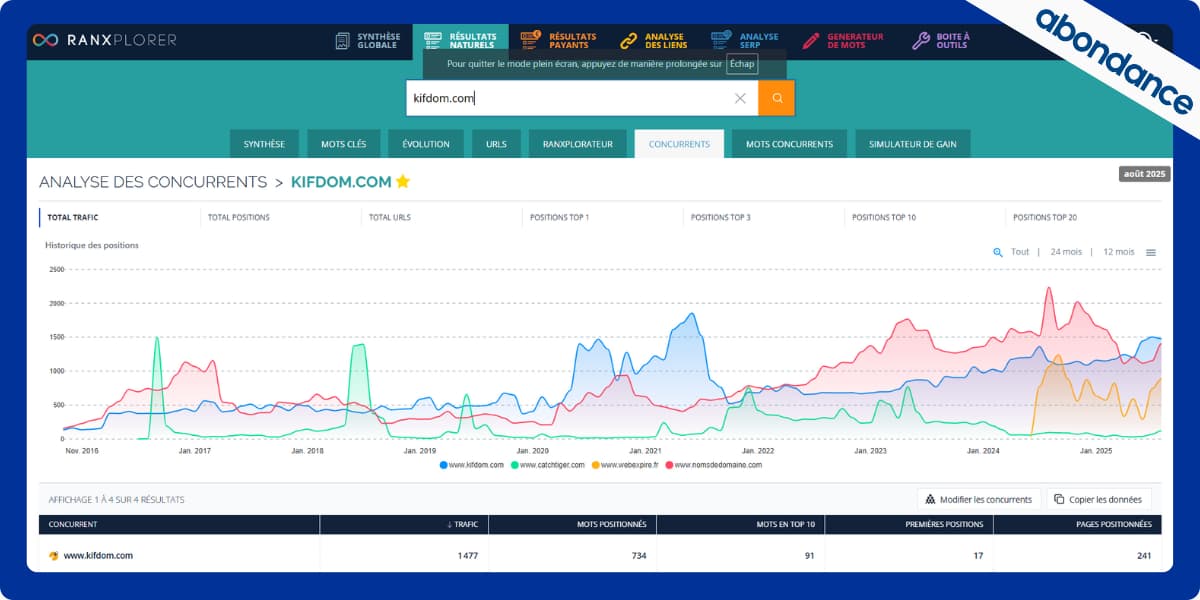Set chart range to 24 mois
1200x600 pixels.
point(1066,252)
